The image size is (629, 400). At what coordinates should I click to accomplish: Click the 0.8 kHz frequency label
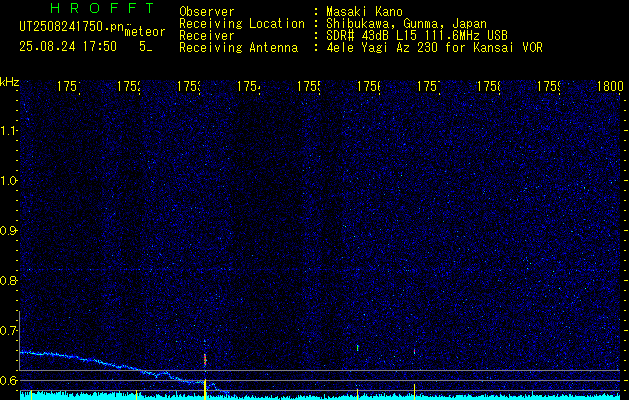click(x=8, y=280)
